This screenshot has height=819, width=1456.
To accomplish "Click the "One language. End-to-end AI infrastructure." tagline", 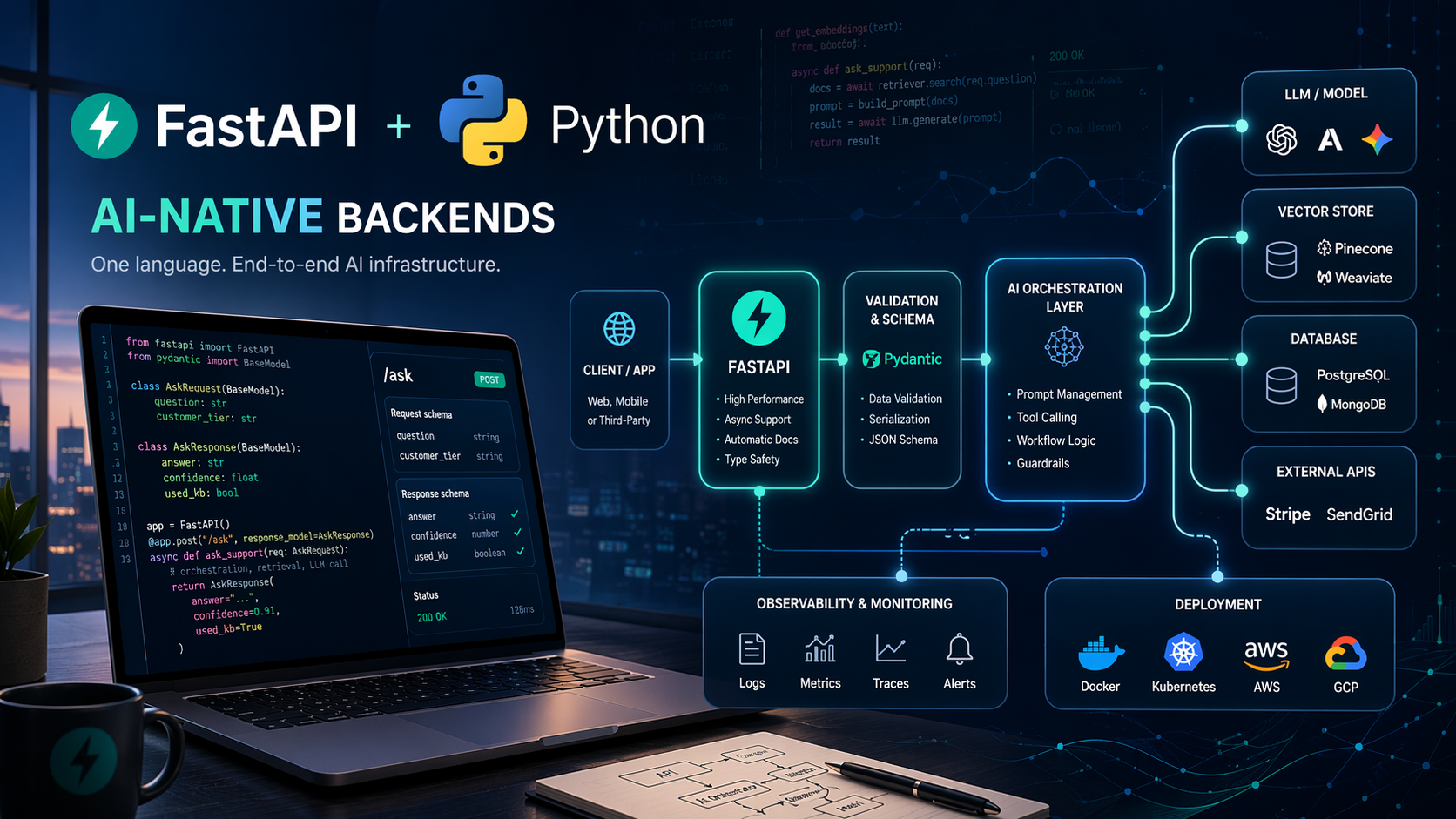I will pyautogui.click(x=295, y=264).
